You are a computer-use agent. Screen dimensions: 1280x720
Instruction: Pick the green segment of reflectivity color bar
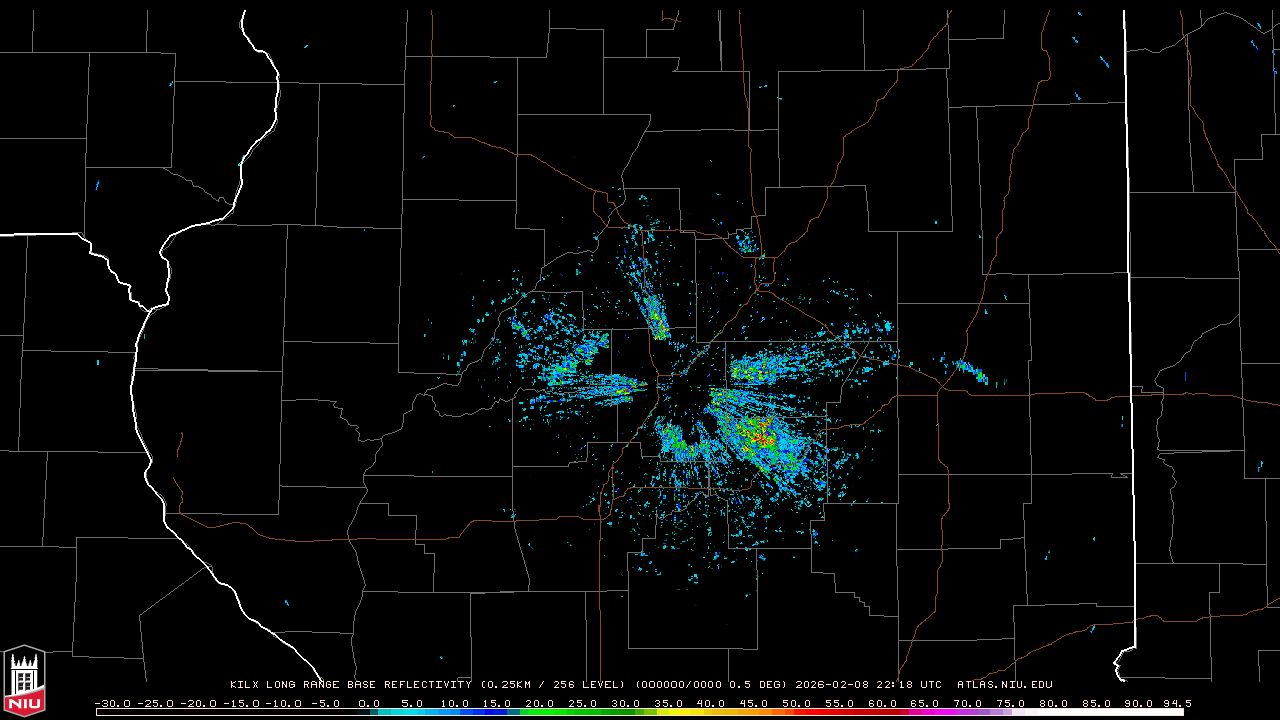point(575,712)
